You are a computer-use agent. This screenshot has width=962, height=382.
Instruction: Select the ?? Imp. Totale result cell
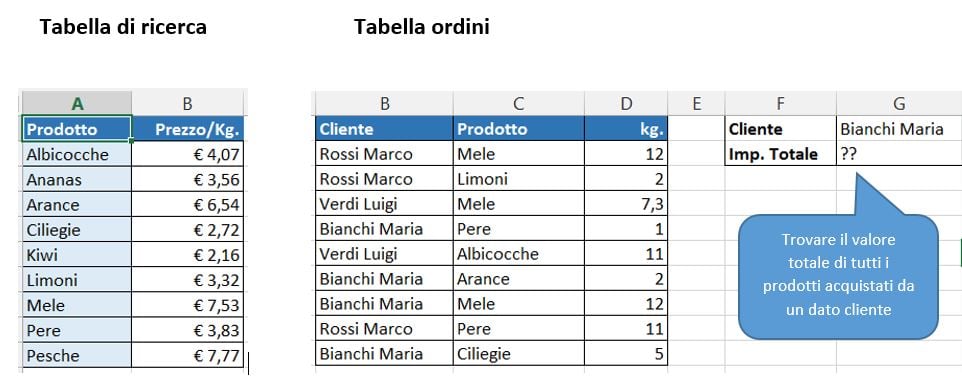coord(899,154)
